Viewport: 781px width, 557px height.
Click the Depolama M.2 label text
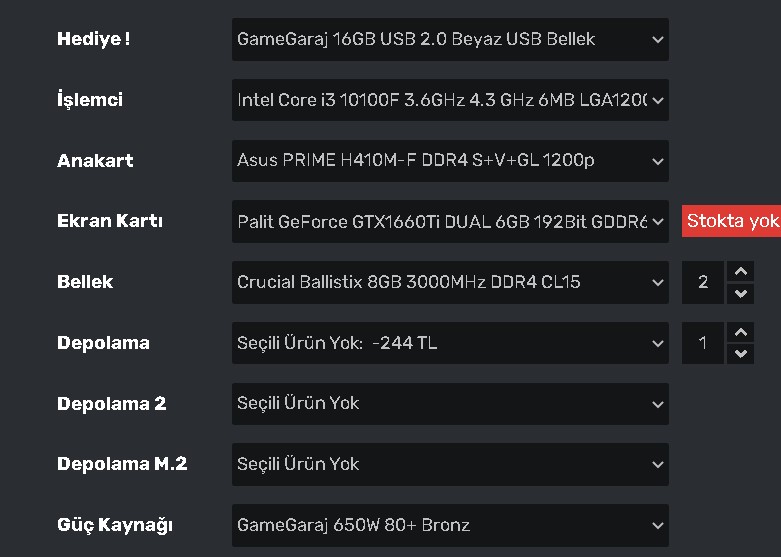122,464
